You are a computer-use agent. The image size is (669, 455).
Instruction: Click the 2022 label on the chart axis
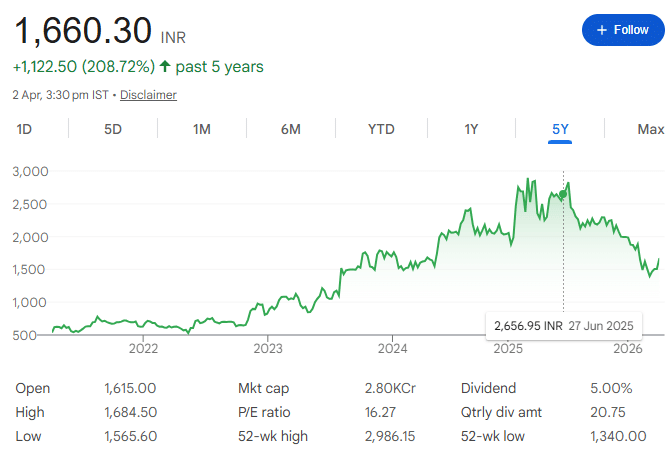coord(144,349)
